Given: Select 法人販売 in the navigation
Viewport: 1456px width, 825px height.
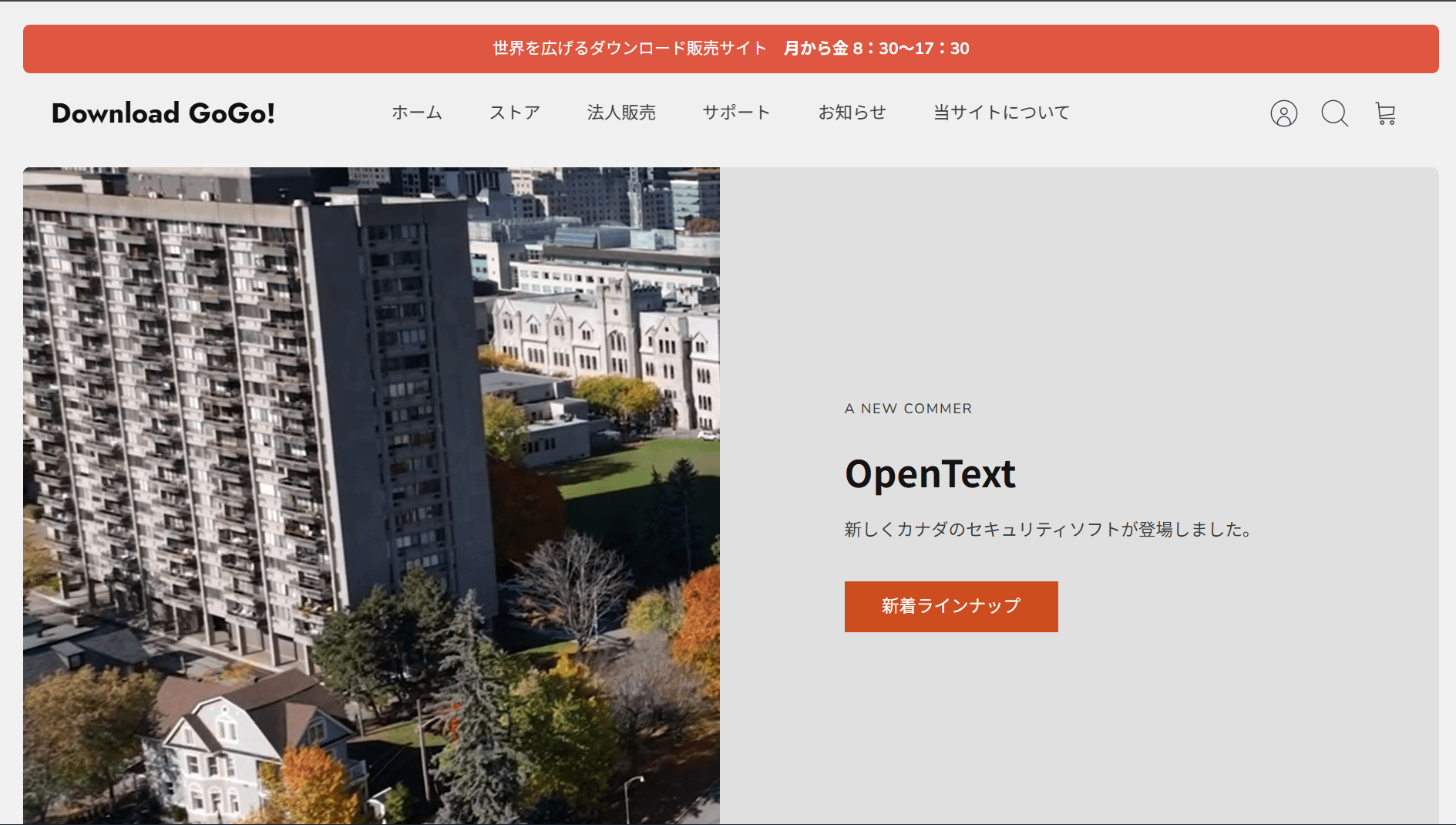Looking at the screenshot, I should [x=621, y=113].
